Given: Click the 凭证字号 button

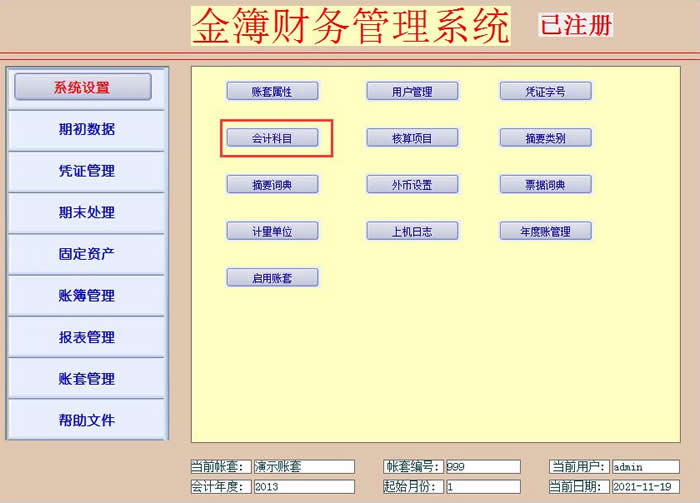Looking at the screenshot, I should tap(546, 91).
